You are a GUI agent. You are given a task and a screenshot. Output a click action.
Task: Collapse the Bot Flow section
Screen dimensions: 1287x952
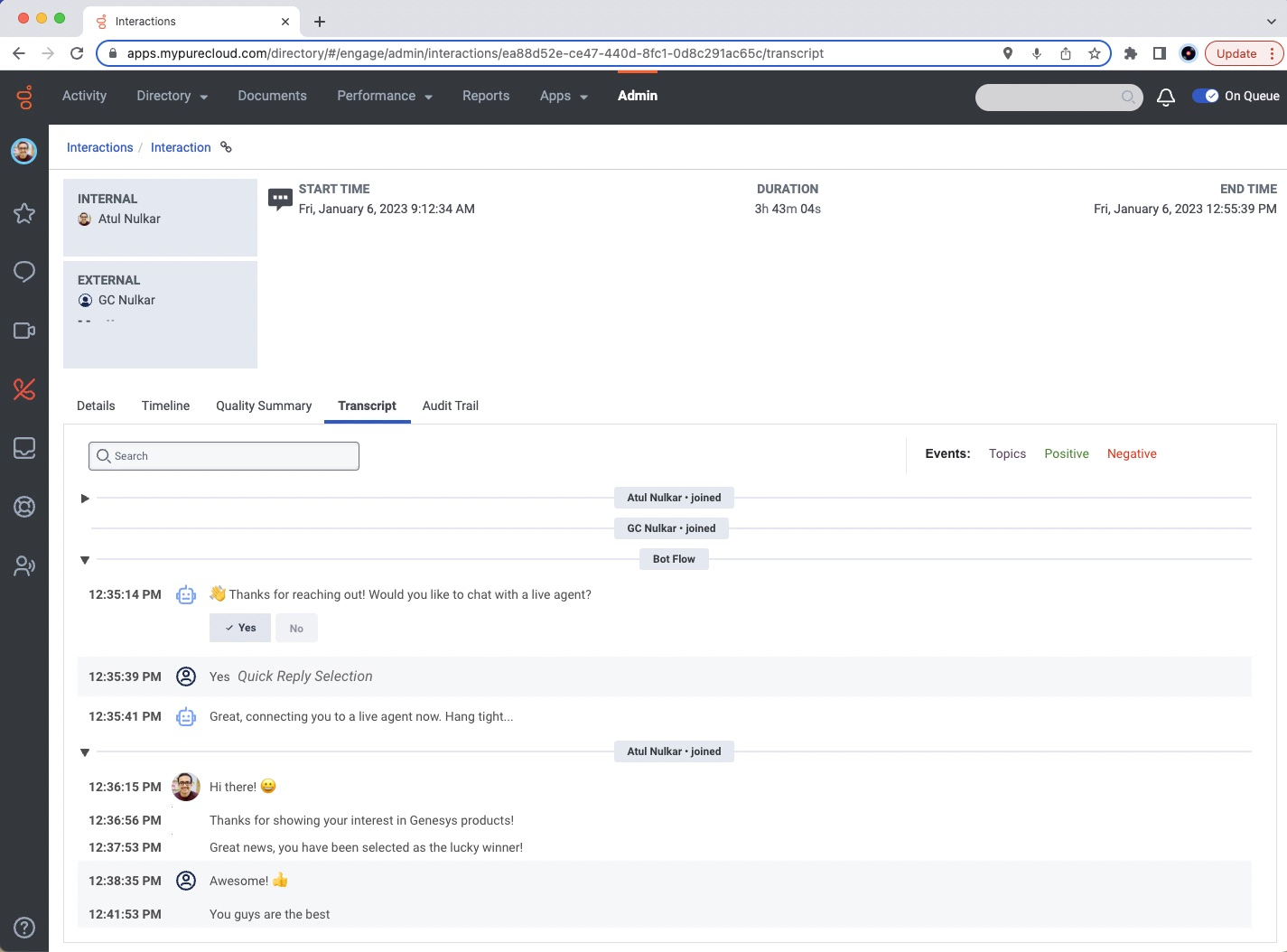point(85,560)
